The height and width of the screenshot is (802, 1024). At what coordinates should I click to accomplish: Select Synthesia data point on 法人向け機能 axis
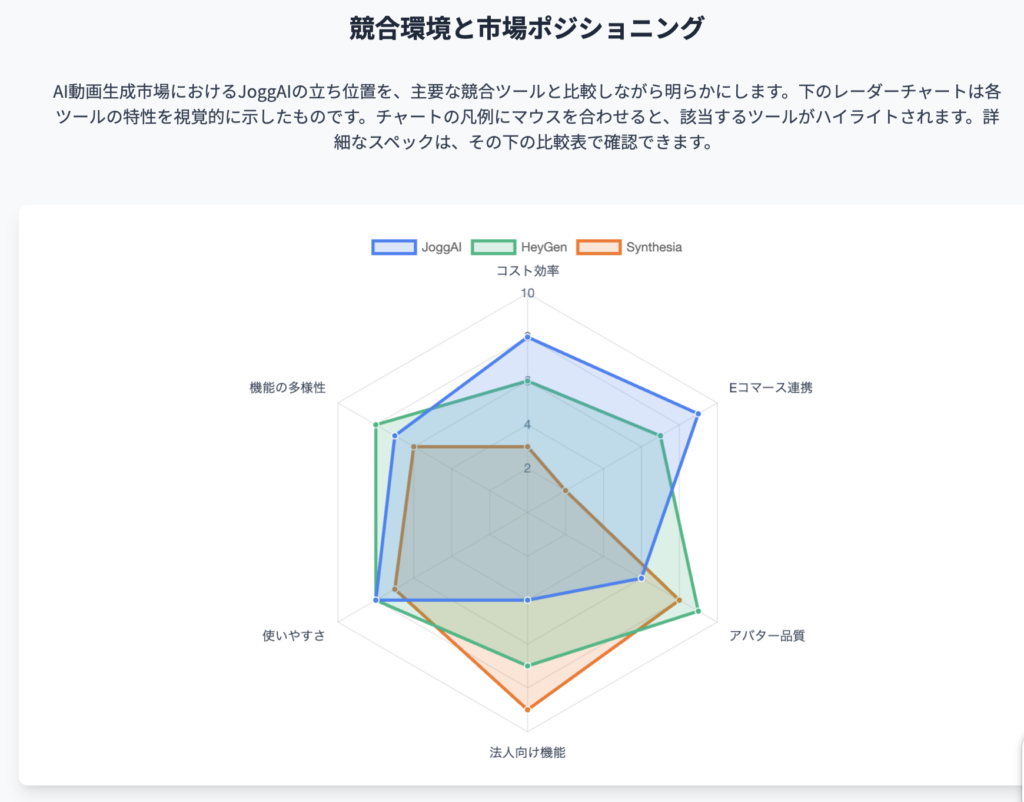[528, 709]
